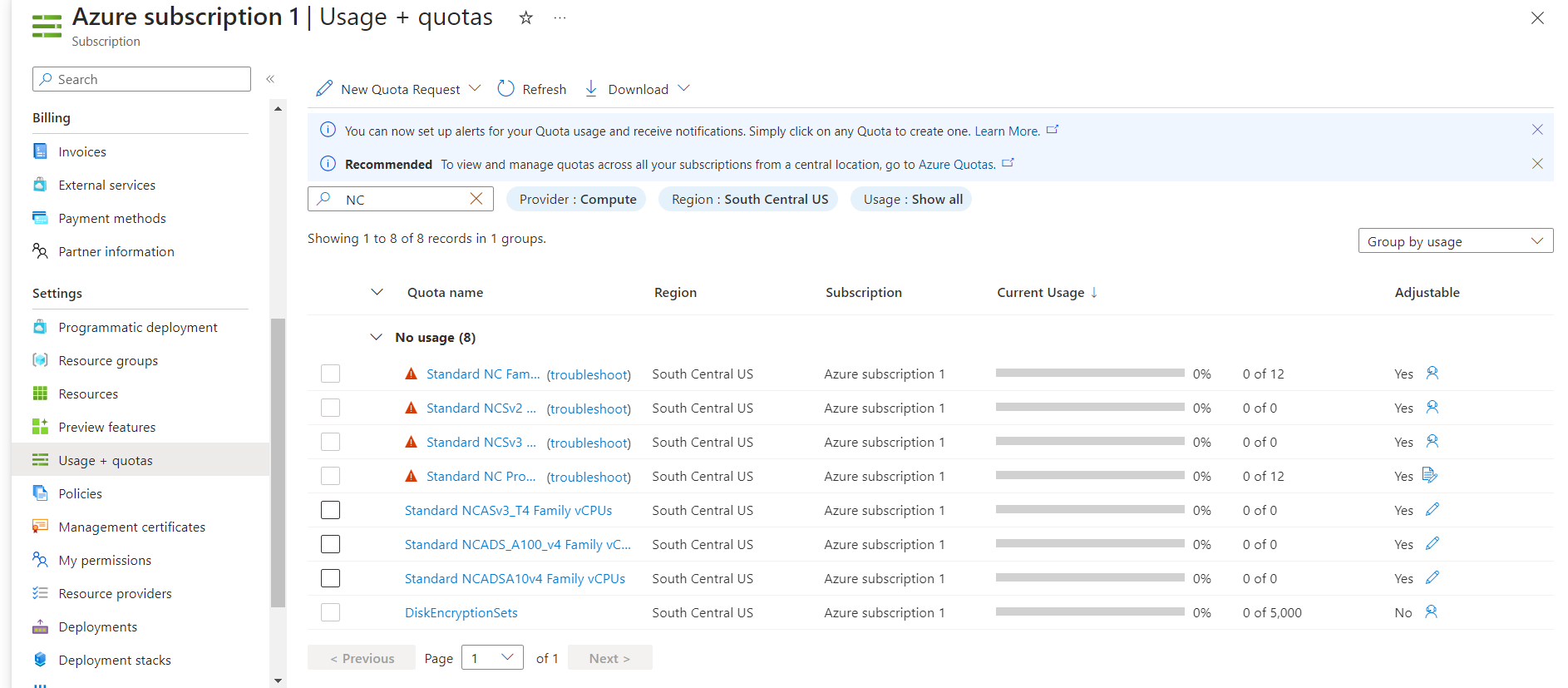Open the Group by usage dropdown
1568x688 pixels.
(x=1456, y=241)
